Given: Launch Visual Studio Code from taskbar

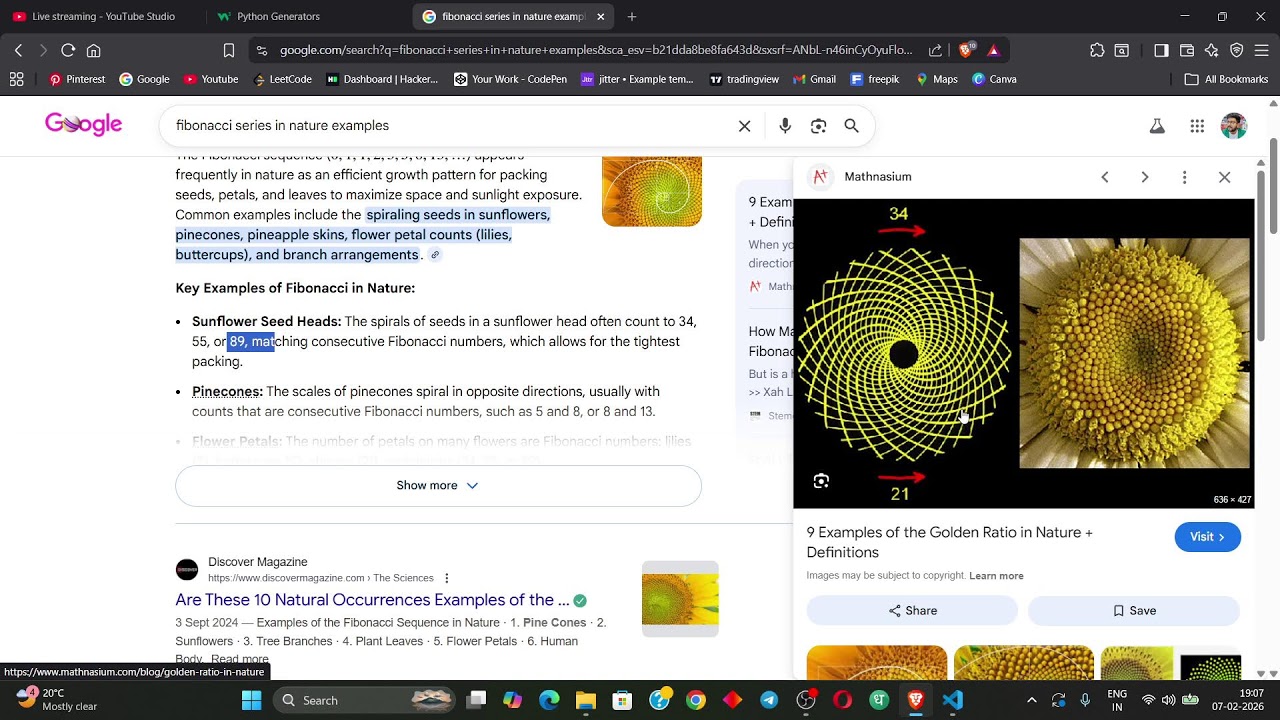Looking at the screenshot, I should coord(952,700).
